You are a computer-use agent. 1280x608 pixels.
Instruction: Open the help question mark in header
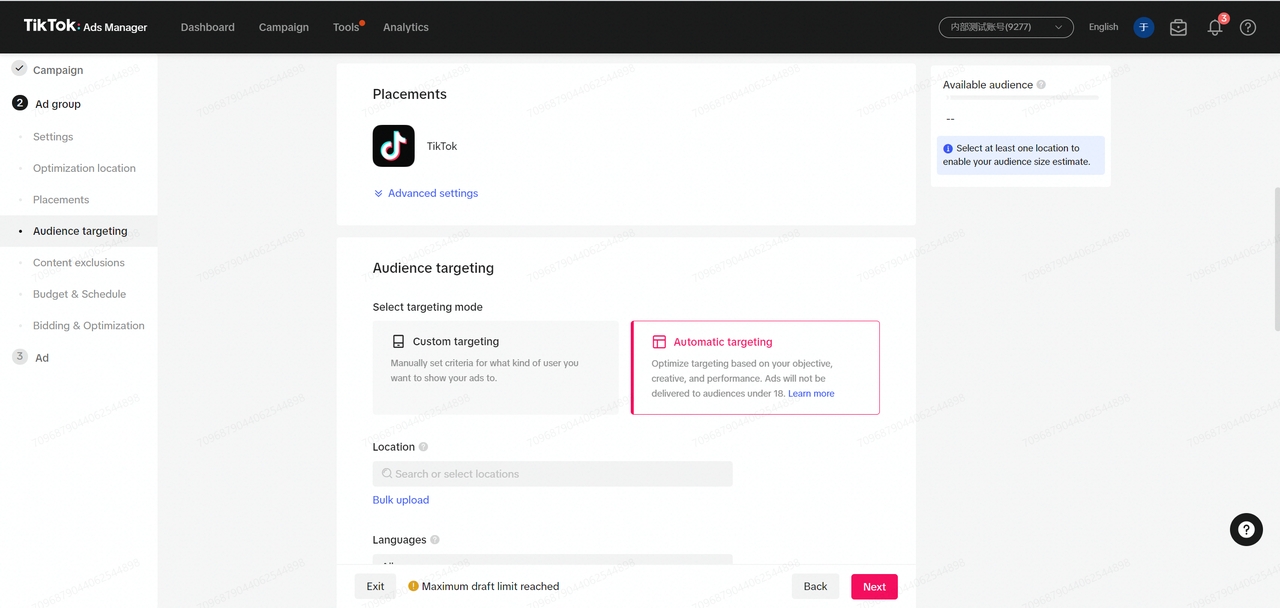coord(1248,28)
